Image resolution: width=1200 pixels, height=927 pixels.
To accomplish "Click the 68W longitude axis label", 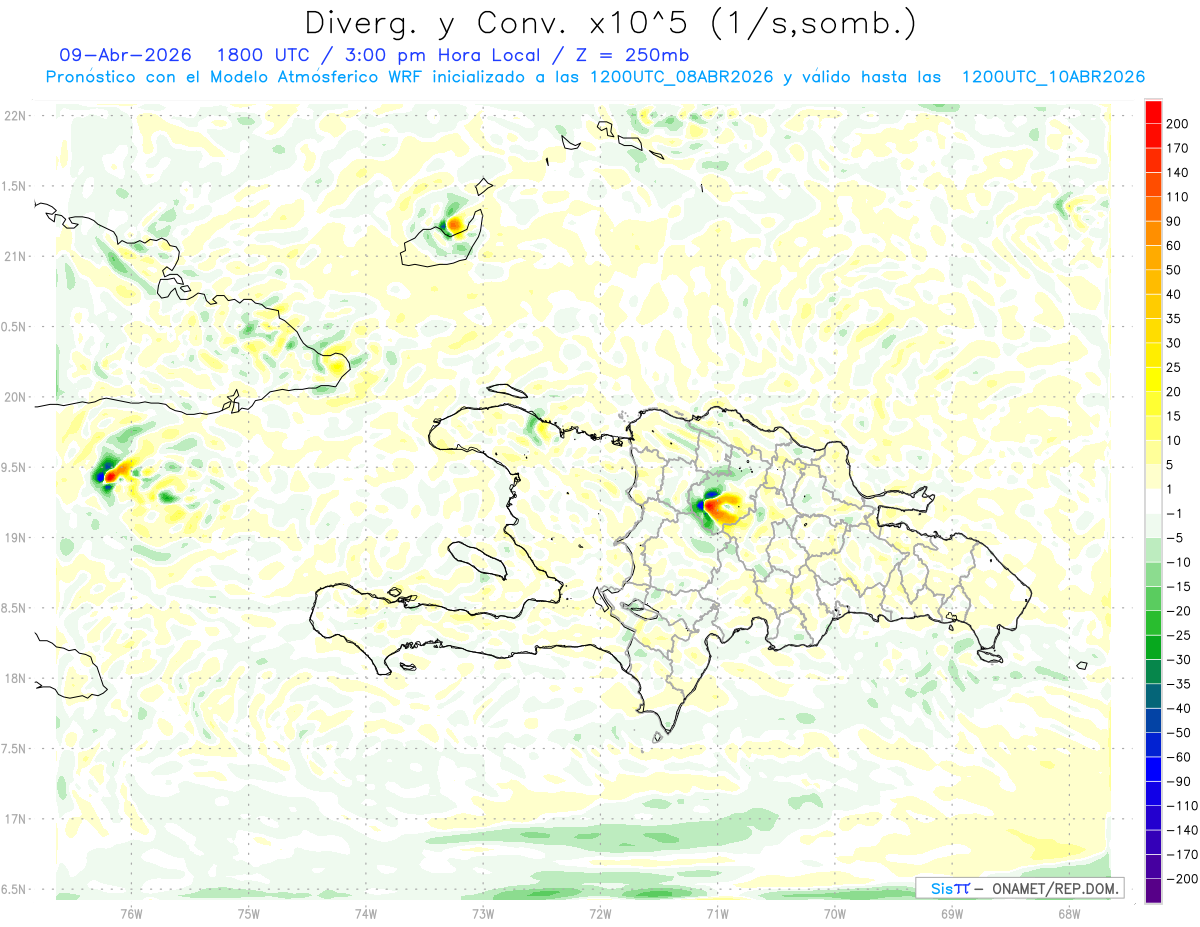I will [x=1068, y=914].
